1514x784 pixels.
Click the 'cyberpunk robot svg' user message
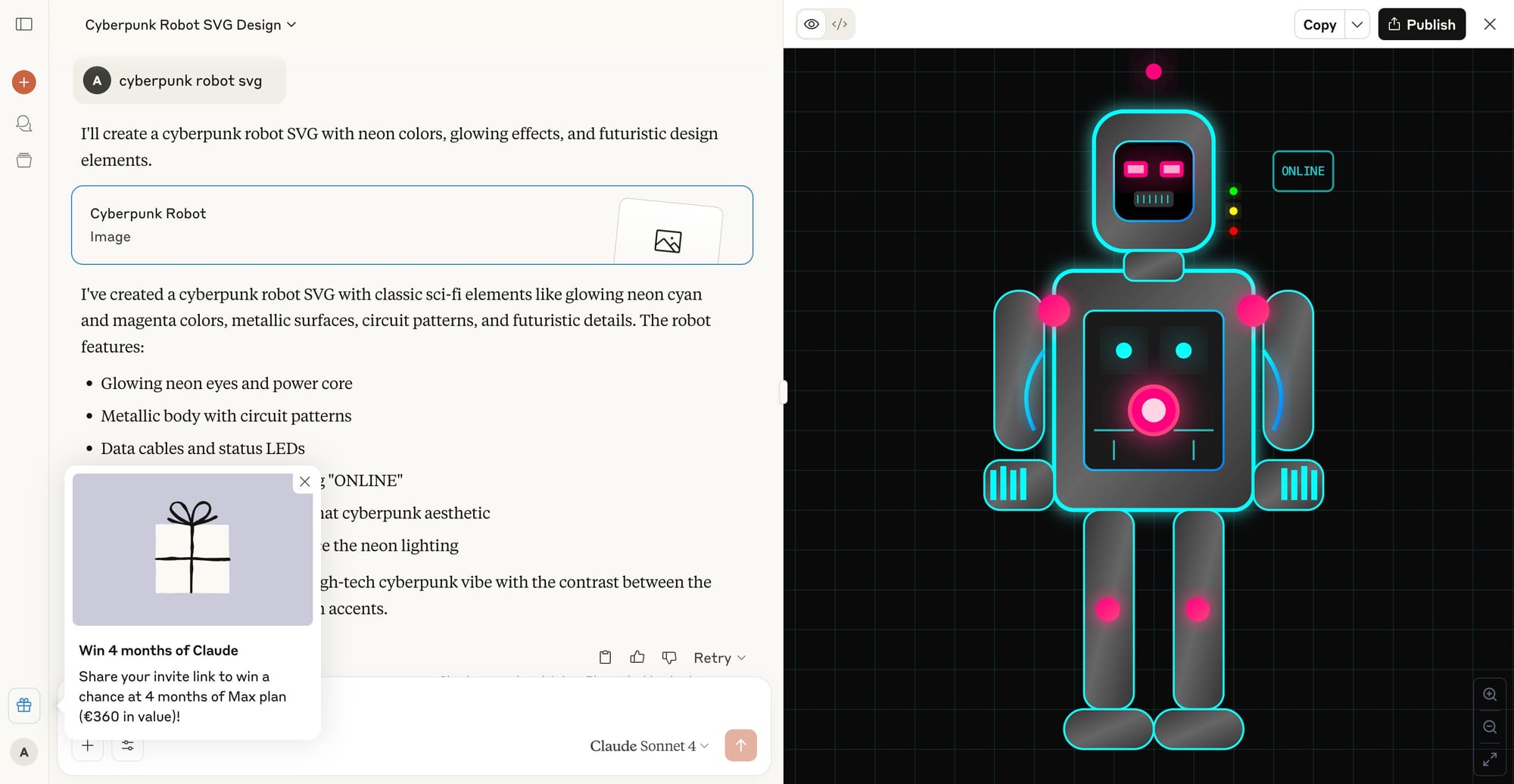tap(179, 81)
